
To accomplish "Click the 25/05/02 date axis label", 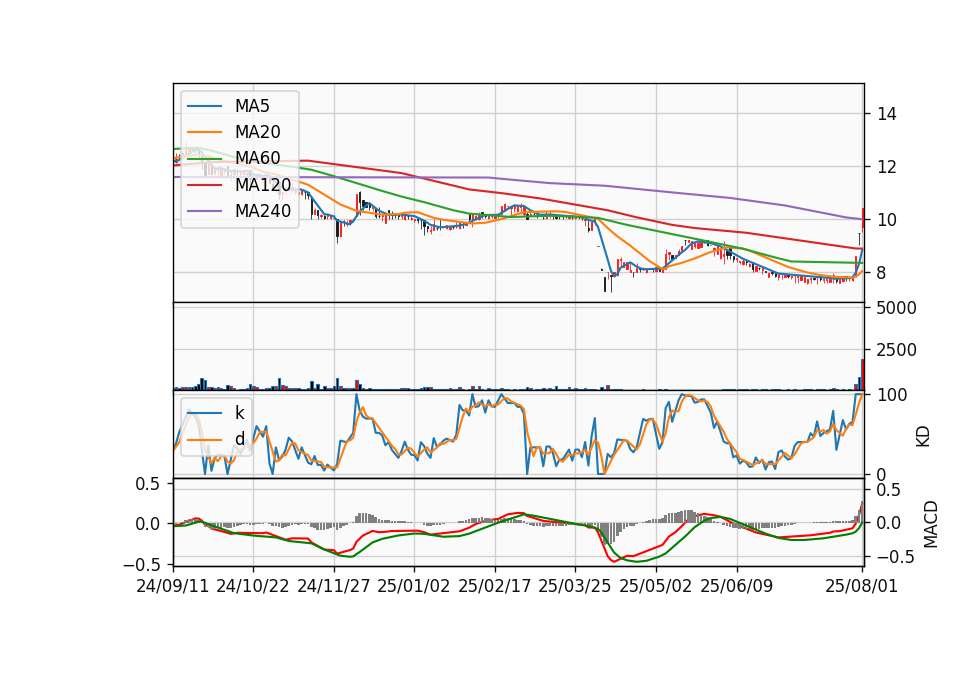I will (x=656, y=586).
